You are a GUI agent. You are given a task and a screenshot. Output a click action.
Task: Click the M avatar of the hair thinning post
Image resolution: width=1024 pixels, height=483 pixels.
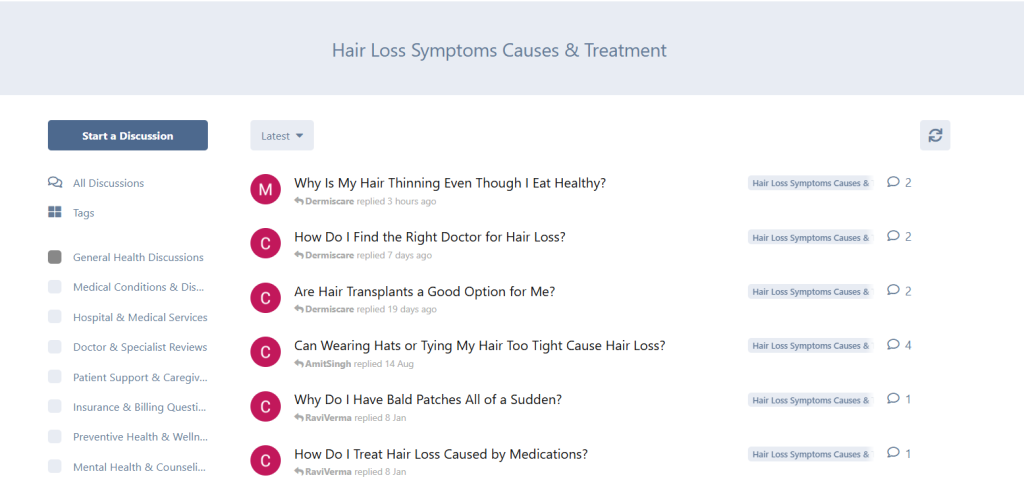pos(265,189)
